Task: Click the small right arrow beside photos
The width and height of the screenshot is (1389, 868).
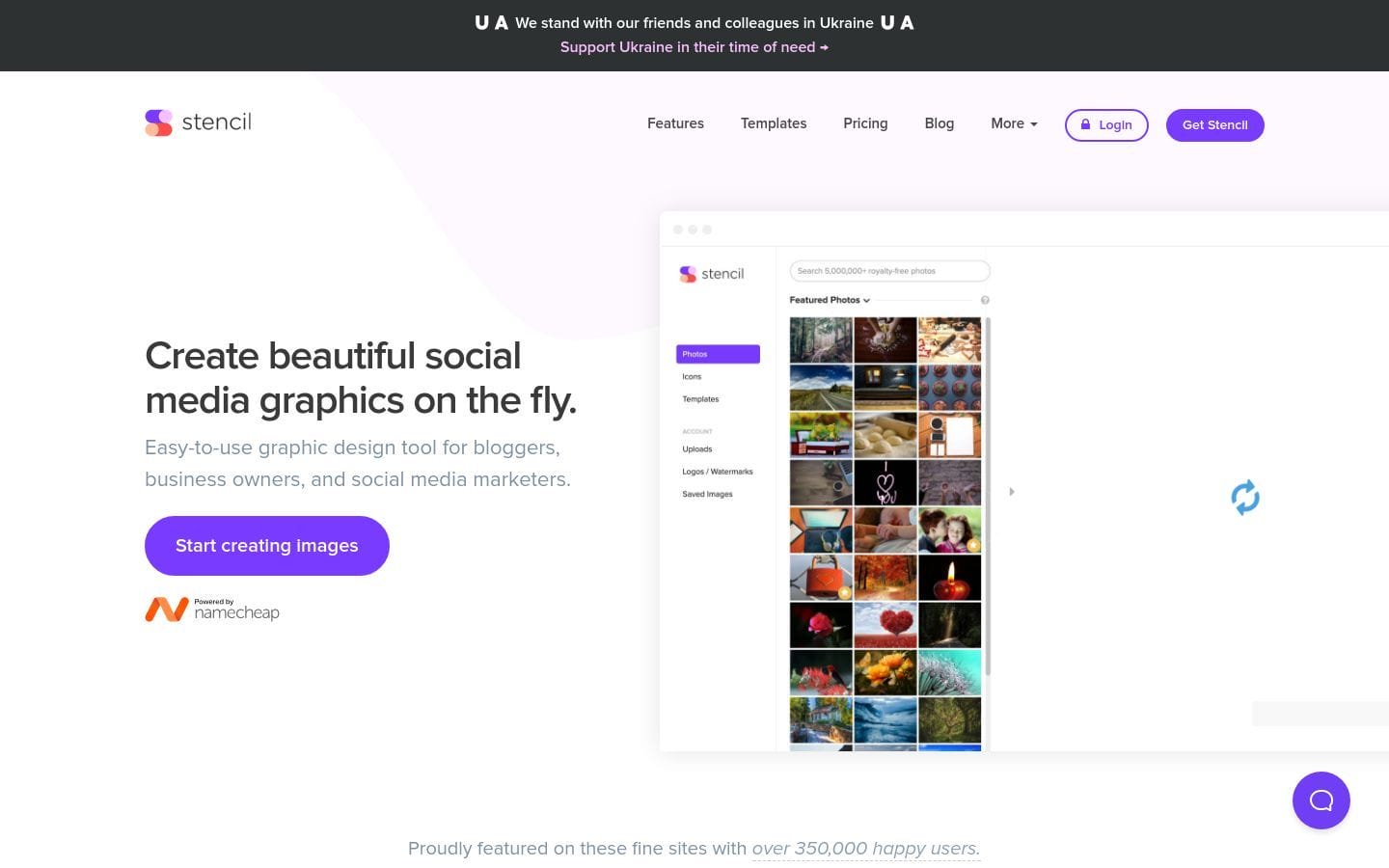Action: [1011, 492]
